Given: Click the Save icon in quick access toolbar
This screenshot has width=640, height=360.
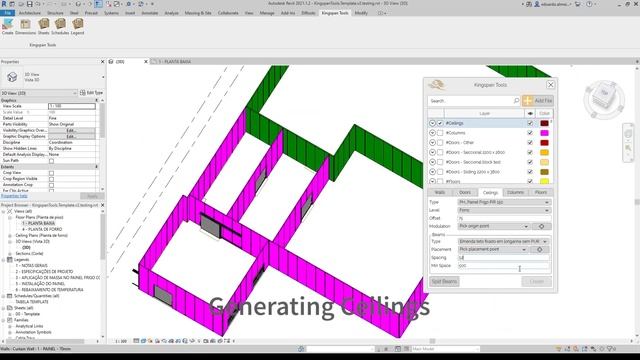Looking at the screenshot, I should tap(29, 4).
